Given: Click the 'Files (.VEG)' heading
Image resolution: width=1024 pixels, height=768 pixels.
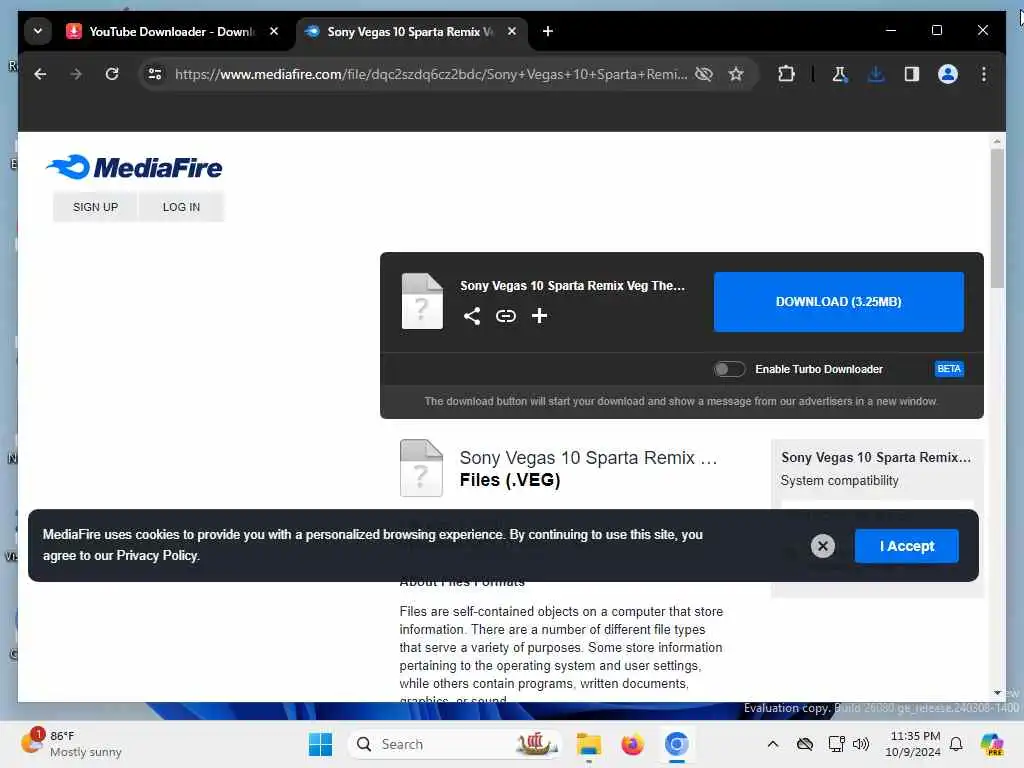Looking at the screenshot, I should (x=510, y=480).
